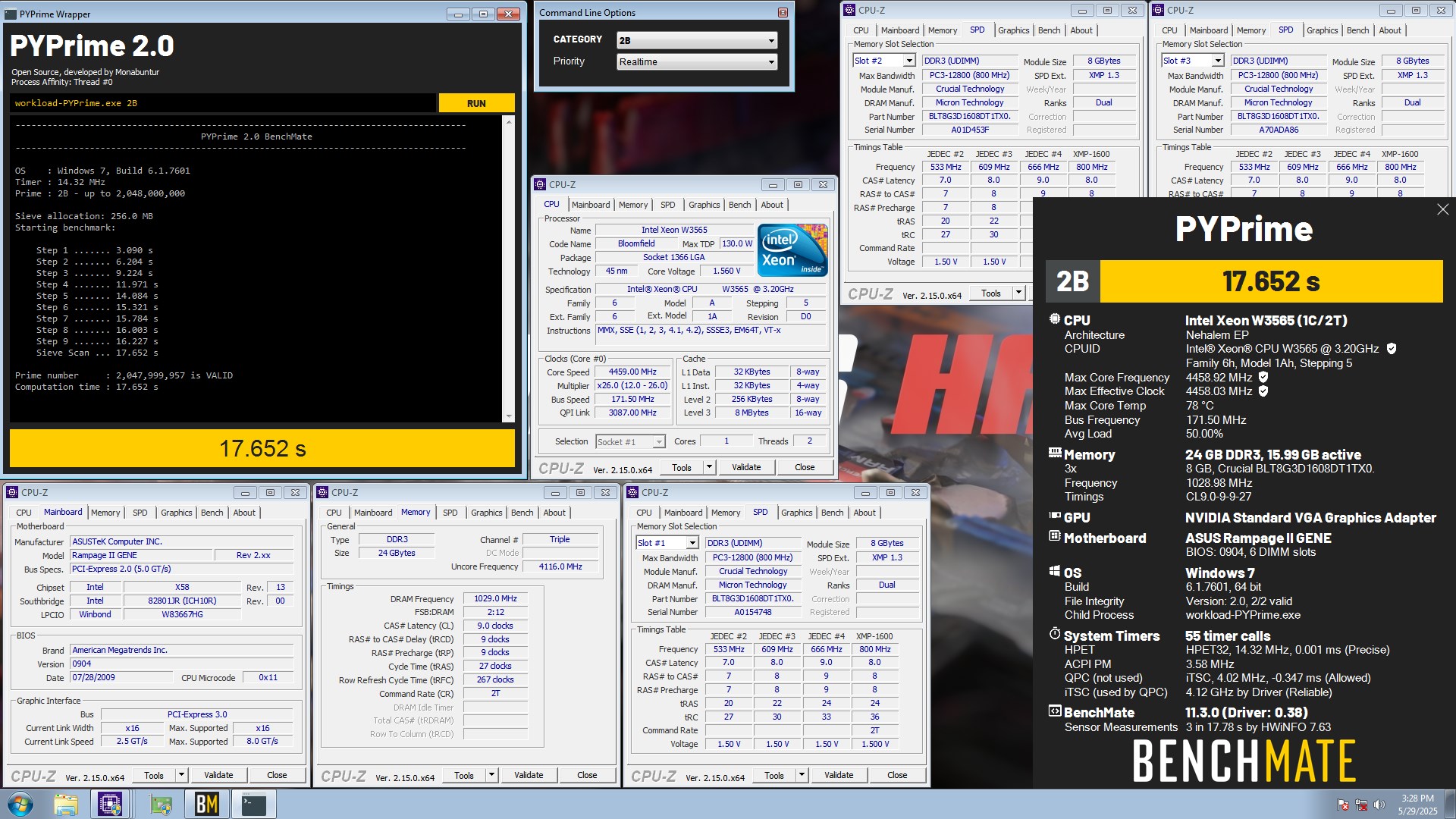The width and height of the screenshot is (1456, 819).
Task: Click the yellow RUN button
Action: [476, 103]
